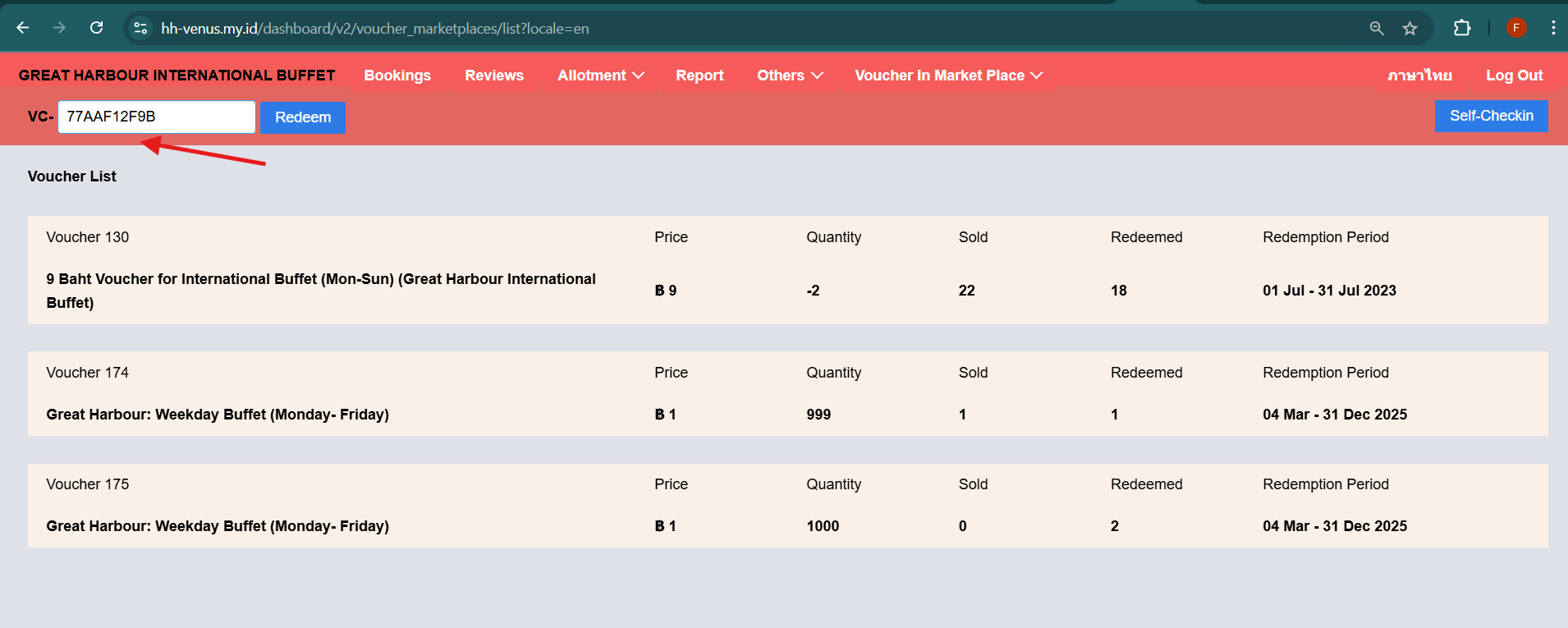The image size is (1568, 628).
Task: Open Voucher In Market Place dropdown
Action: coord(948,76)
